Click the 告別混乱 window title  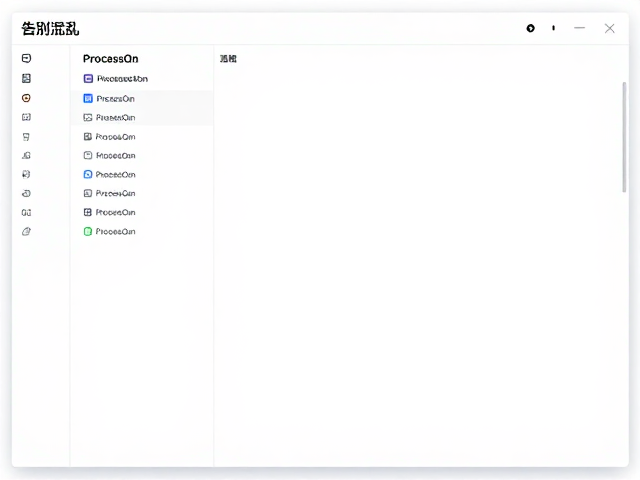pos(50,29)
